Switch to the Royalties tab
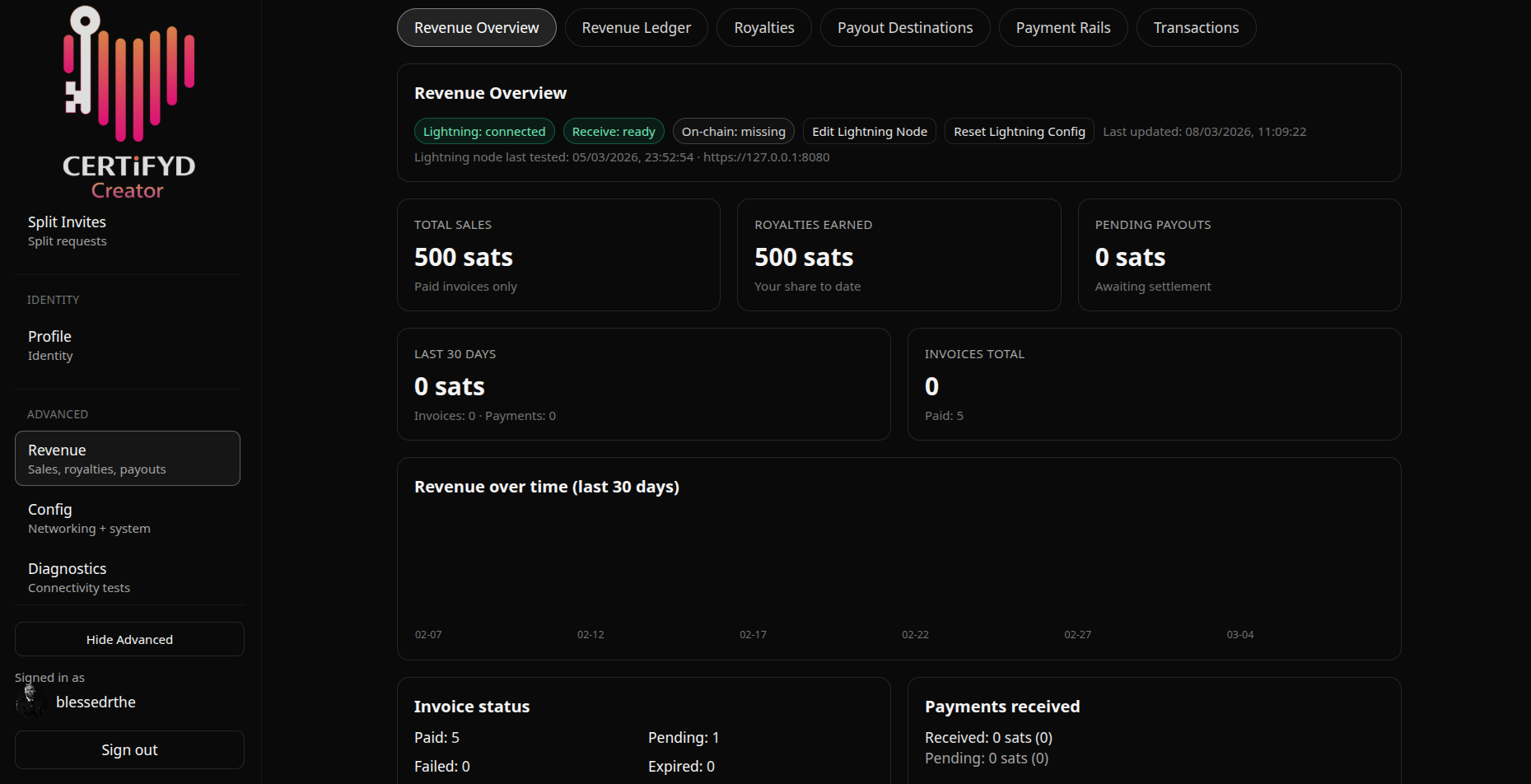Screen dimensions: 1531x784 coord(763,27)
